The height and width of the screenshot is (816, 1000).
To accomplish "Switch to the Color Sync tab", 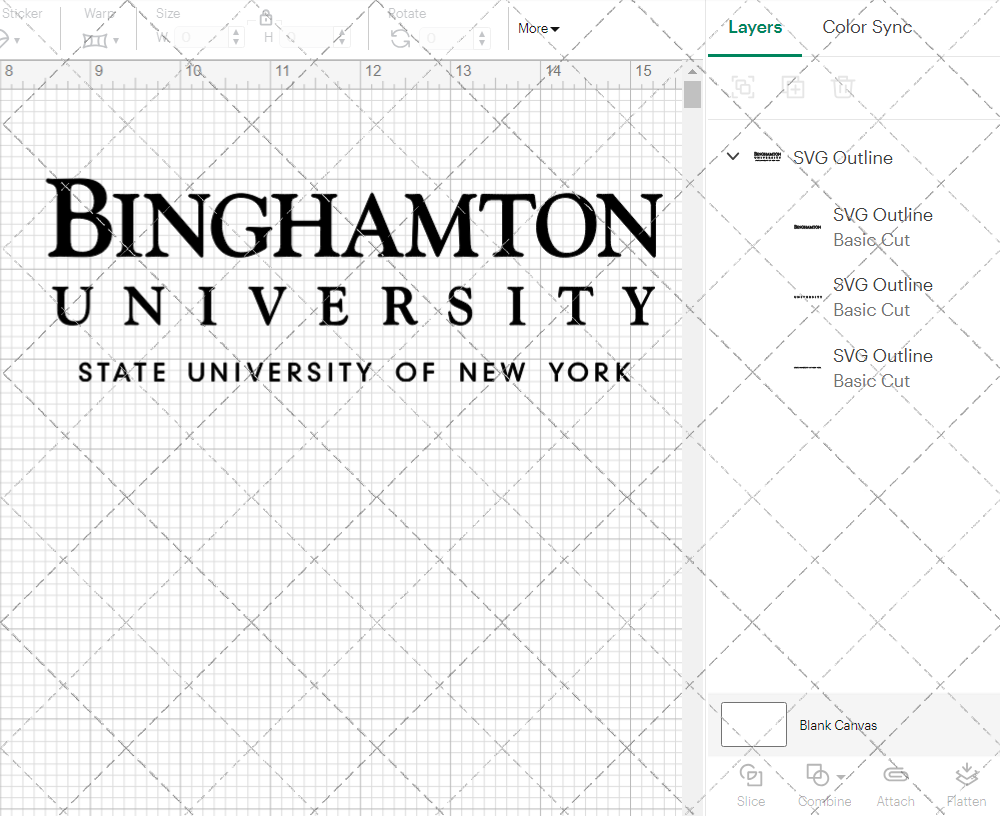I will pos(867,27).
